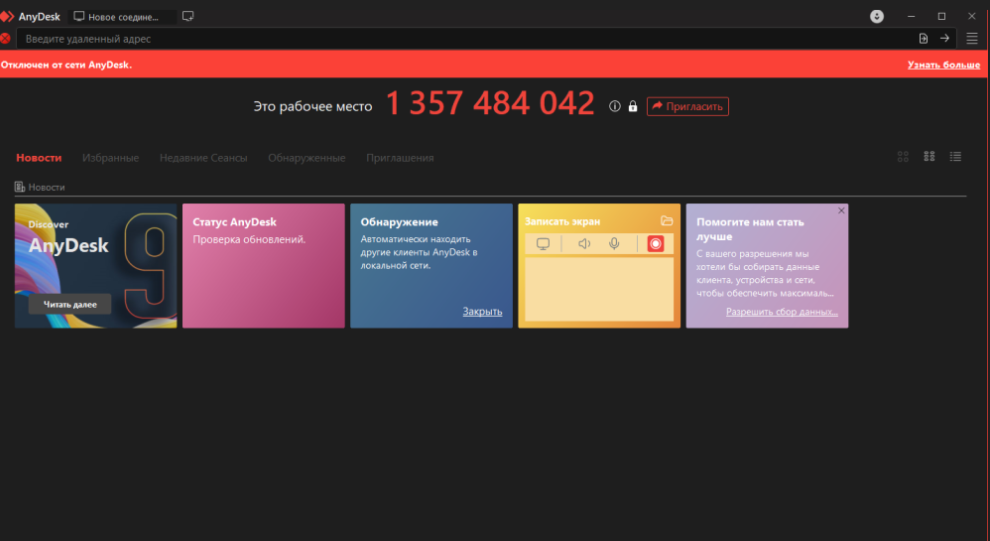The width and height of the screenshot is (990, 541).
Task: Toggle speaker audio recording icon
Action: [584, 244]
